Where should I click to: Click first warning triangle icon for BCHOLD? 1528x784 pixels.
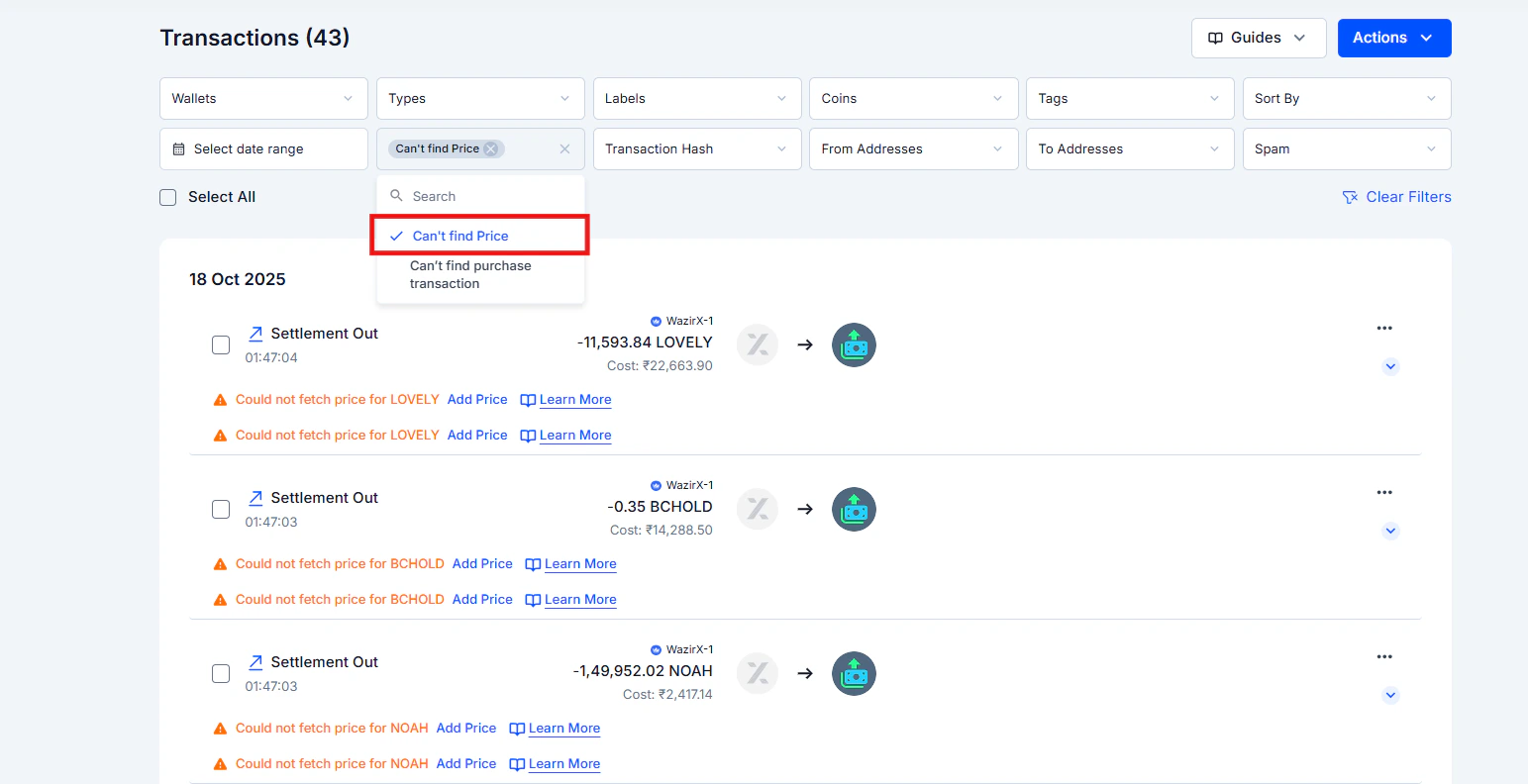click(x=221, y=564)
